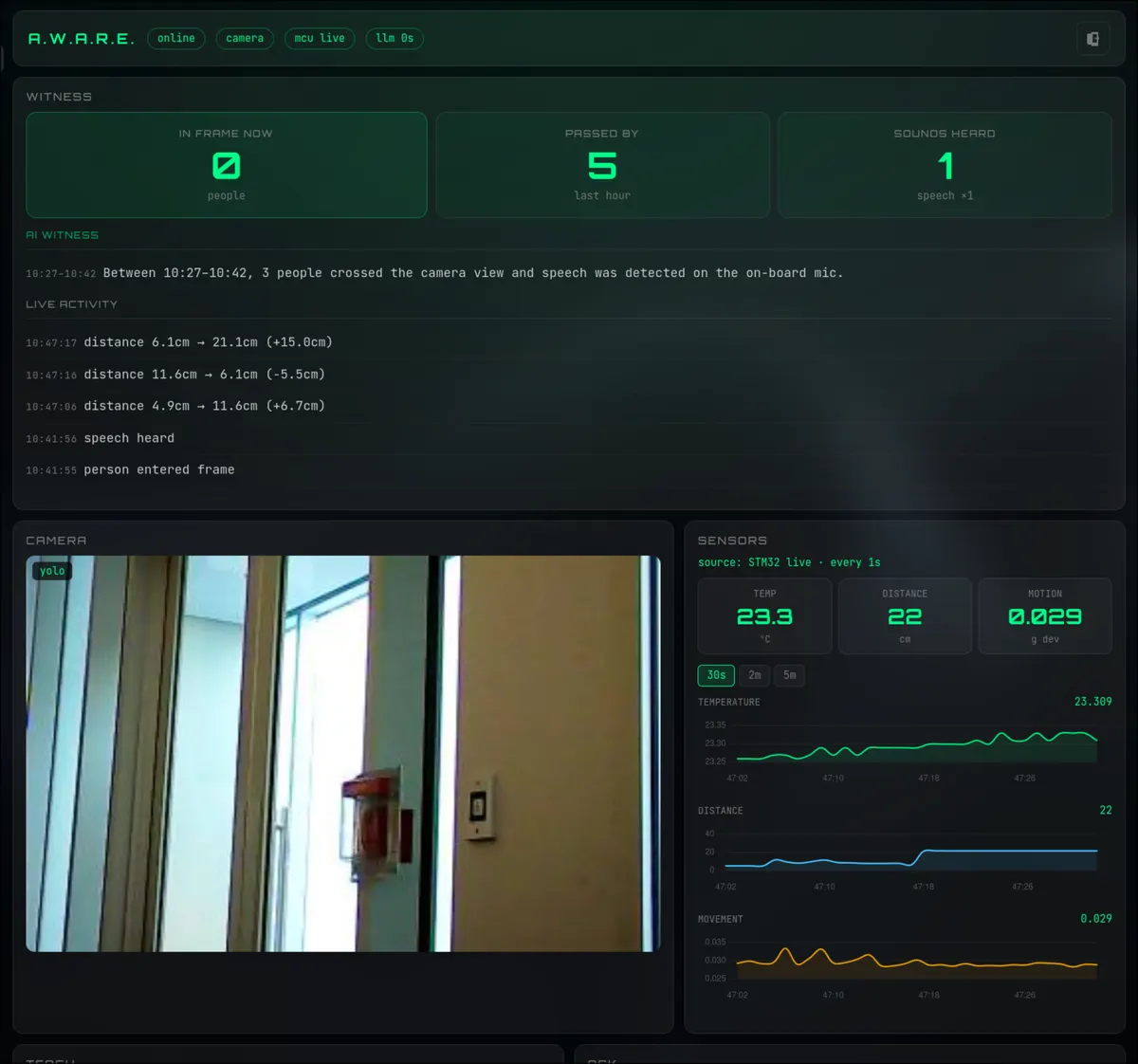Open the Sounds Heard card
Screen dimensions: 1138x1064
click(945, 165)
